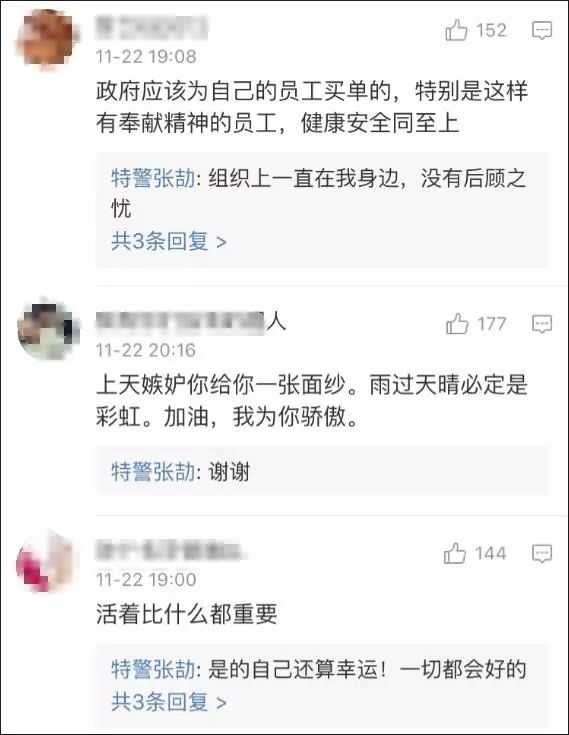Viewport: 569px width, 735px height.
Task: Open the second commenter's avatar
Action: point(47,331)
